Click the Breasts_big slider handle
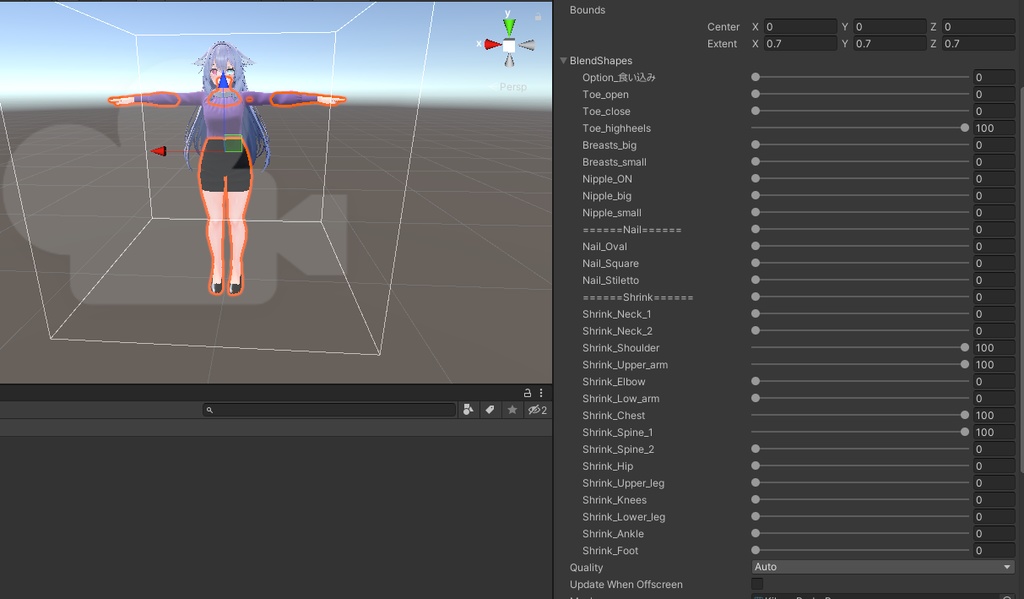The height and width of the screenshot is (599, 1024). 756,145
